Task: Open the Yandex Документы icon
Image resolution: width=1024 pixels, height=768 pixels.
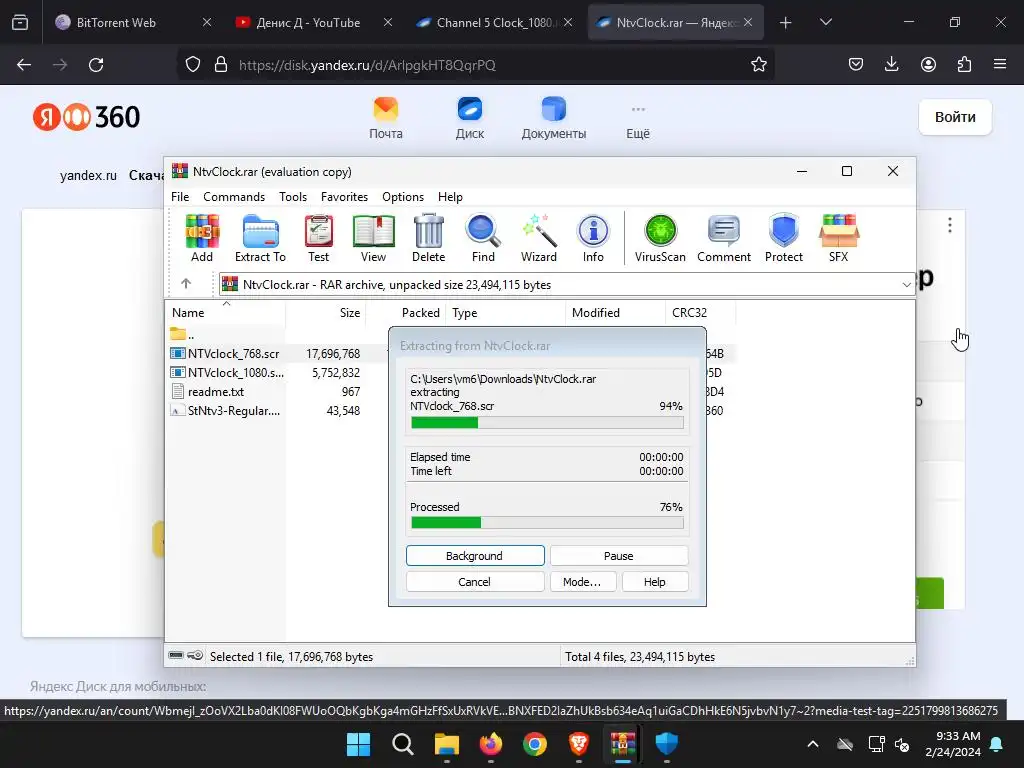Action: click(554, 118)
